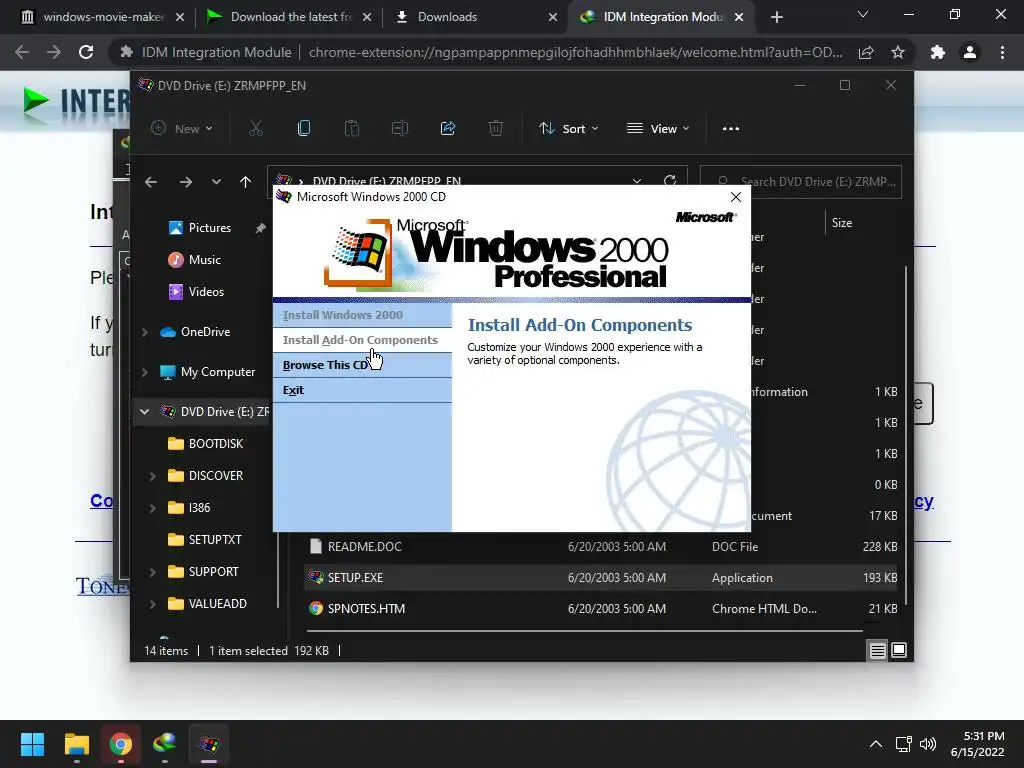Show hidden system tray icons
The height and width of the screenshot is (768, 1024).
click(876, 744)
